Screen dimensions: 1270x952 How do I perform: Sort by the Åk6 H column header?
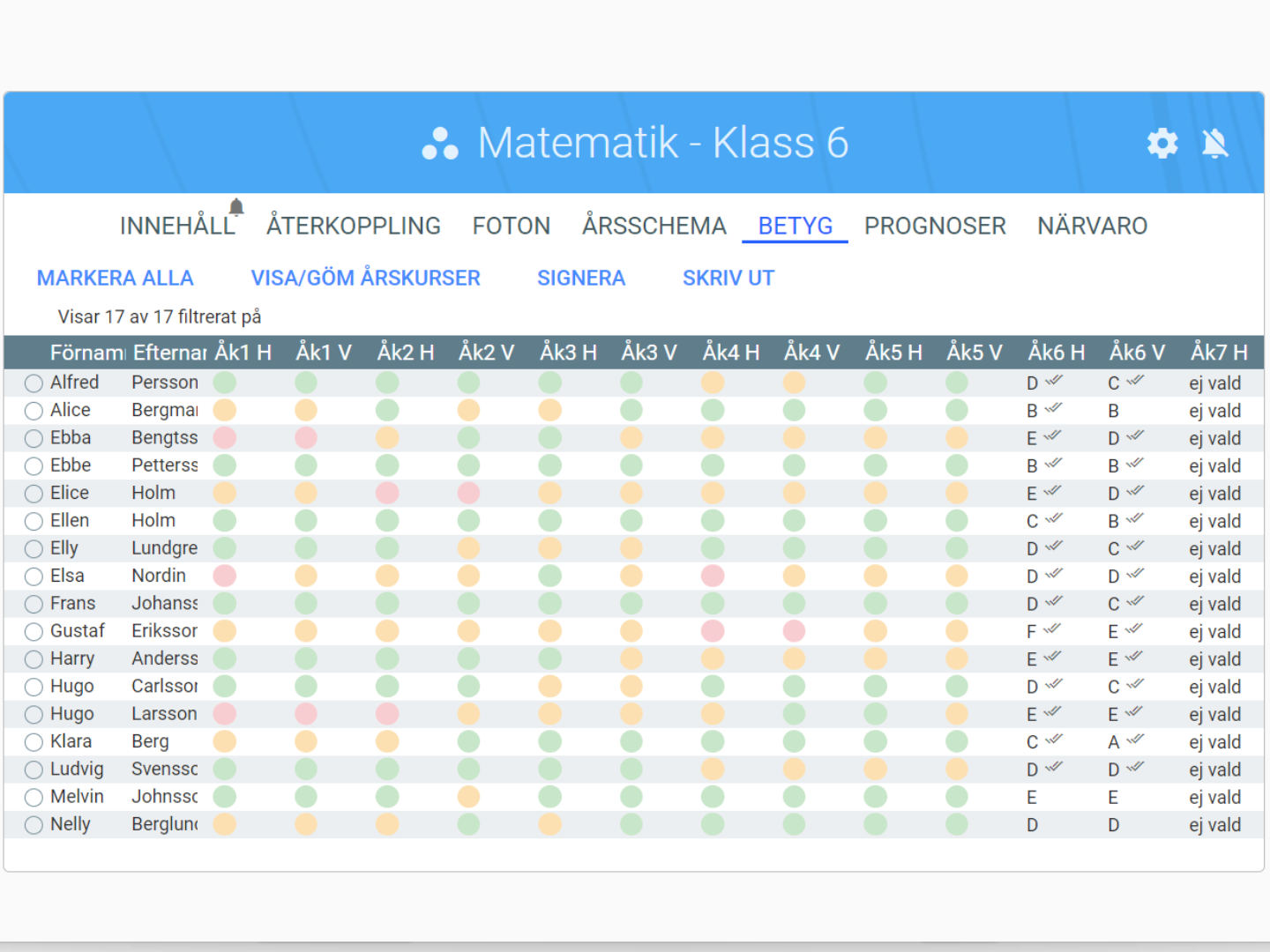(x=1056, y=353)
